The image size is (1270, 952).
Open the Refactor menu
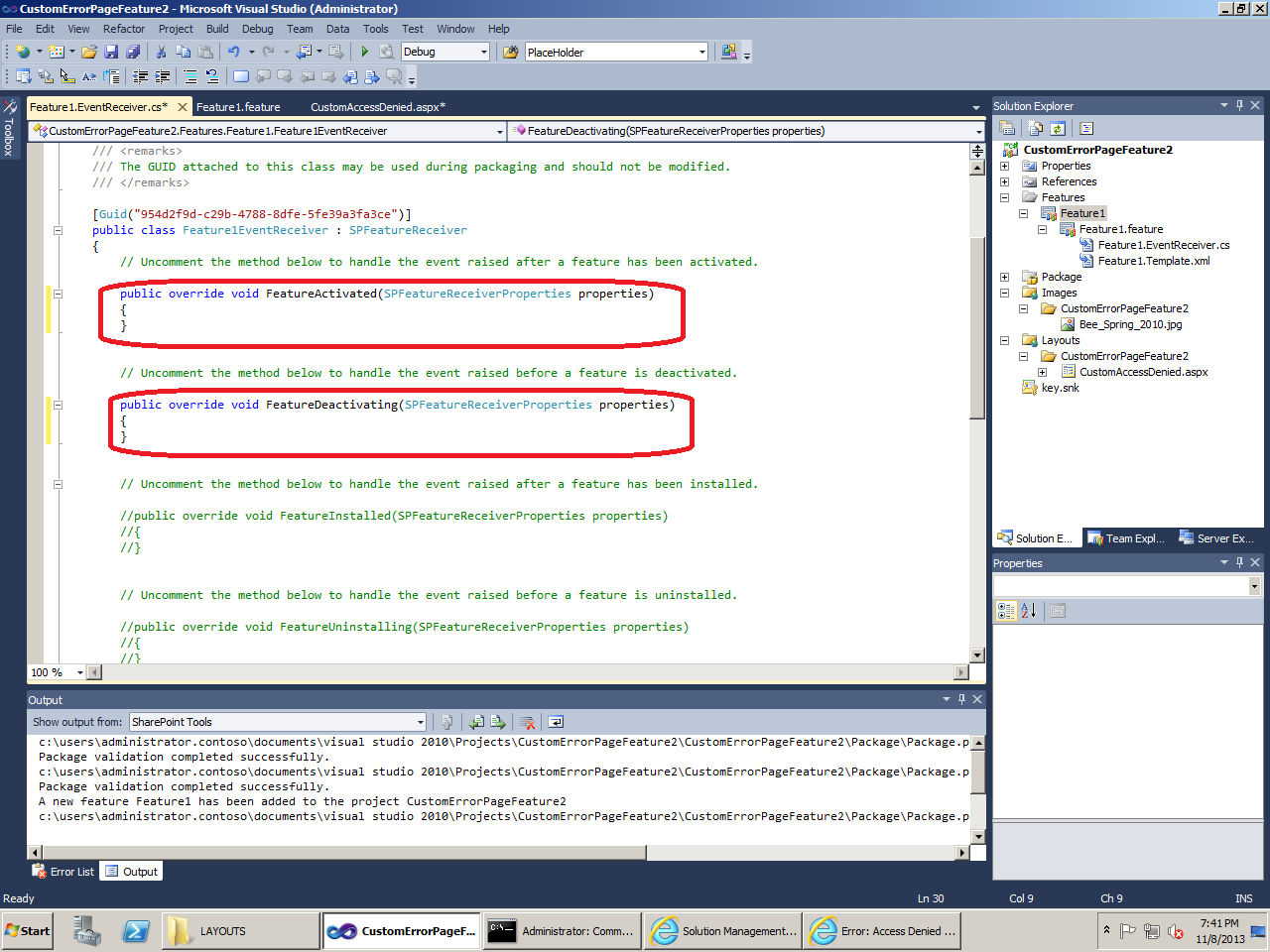[124, 29]
